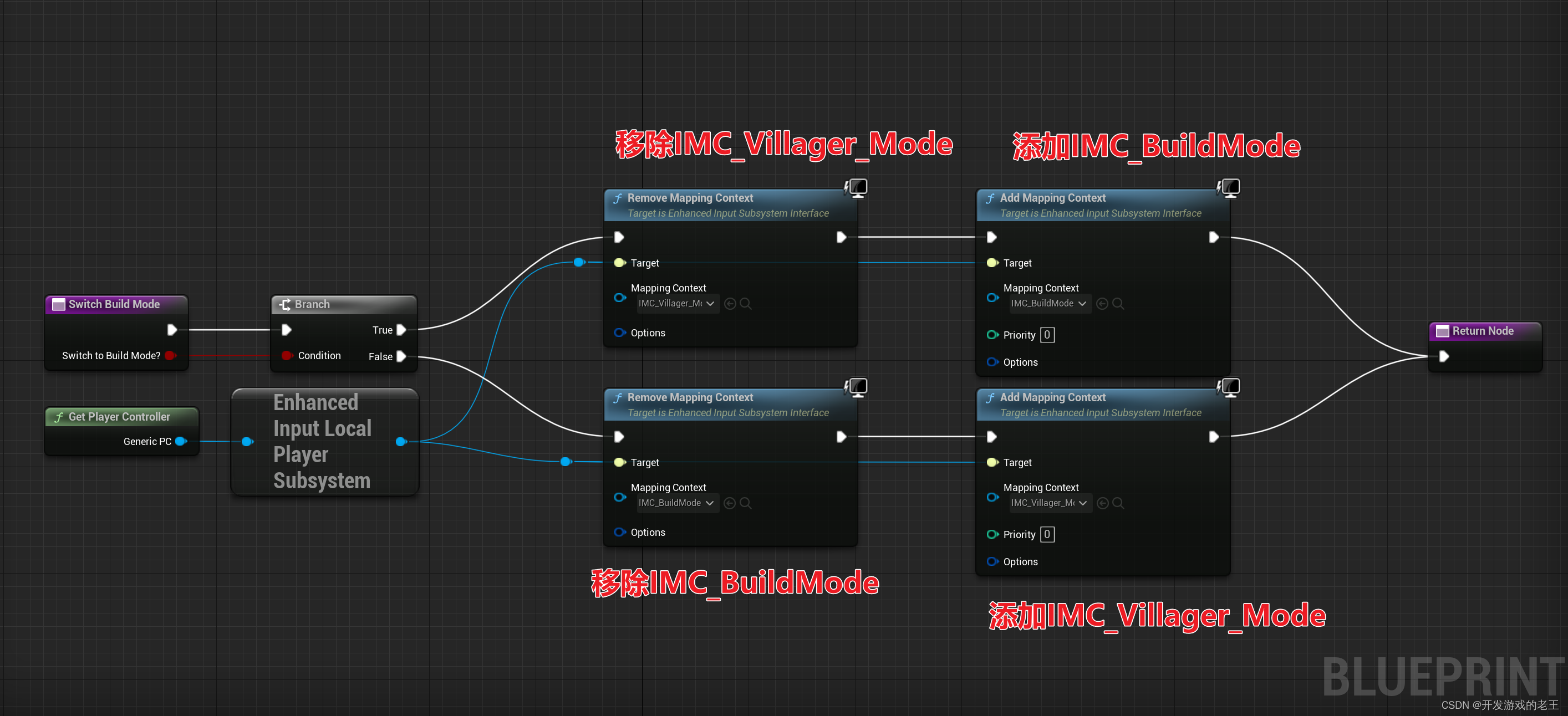Viewport: 1568px width, 716px height.
Task: Select the Get Player Controller node header
Action: 119,417
